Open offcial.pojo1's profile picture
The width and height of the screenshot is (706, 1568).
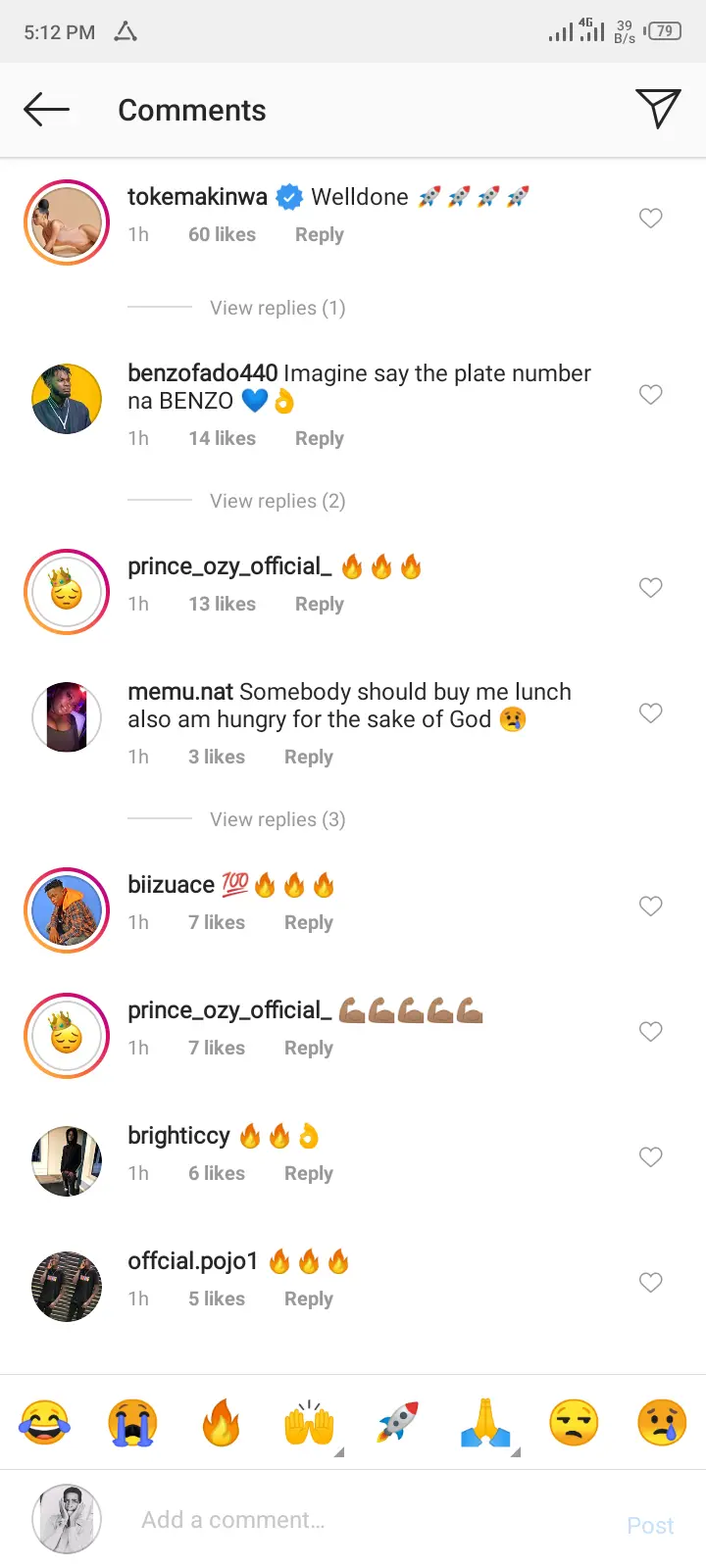[67, 1286]
